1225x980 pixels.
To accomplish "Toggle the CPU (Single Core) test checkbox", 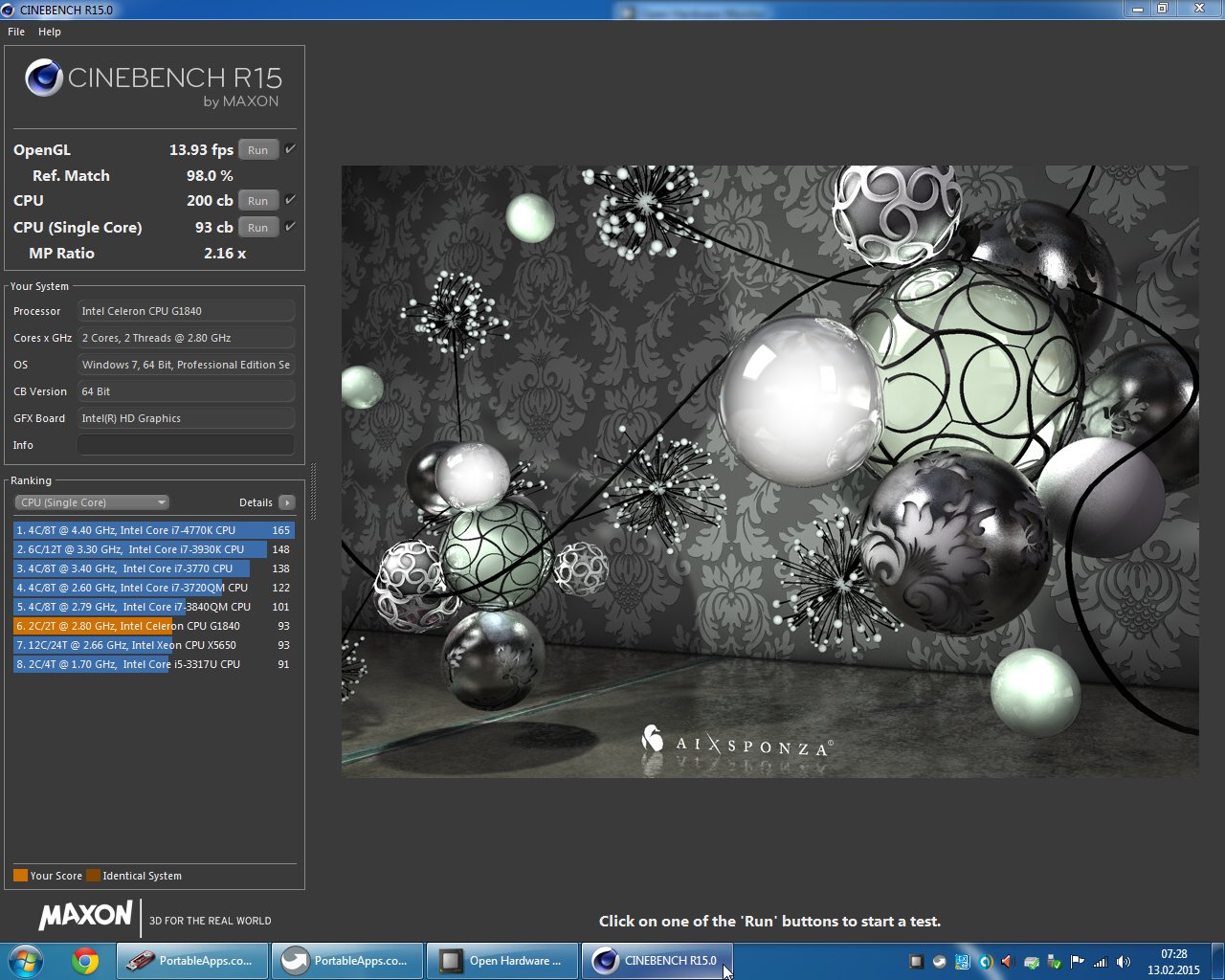I will [x=290, y=227].
